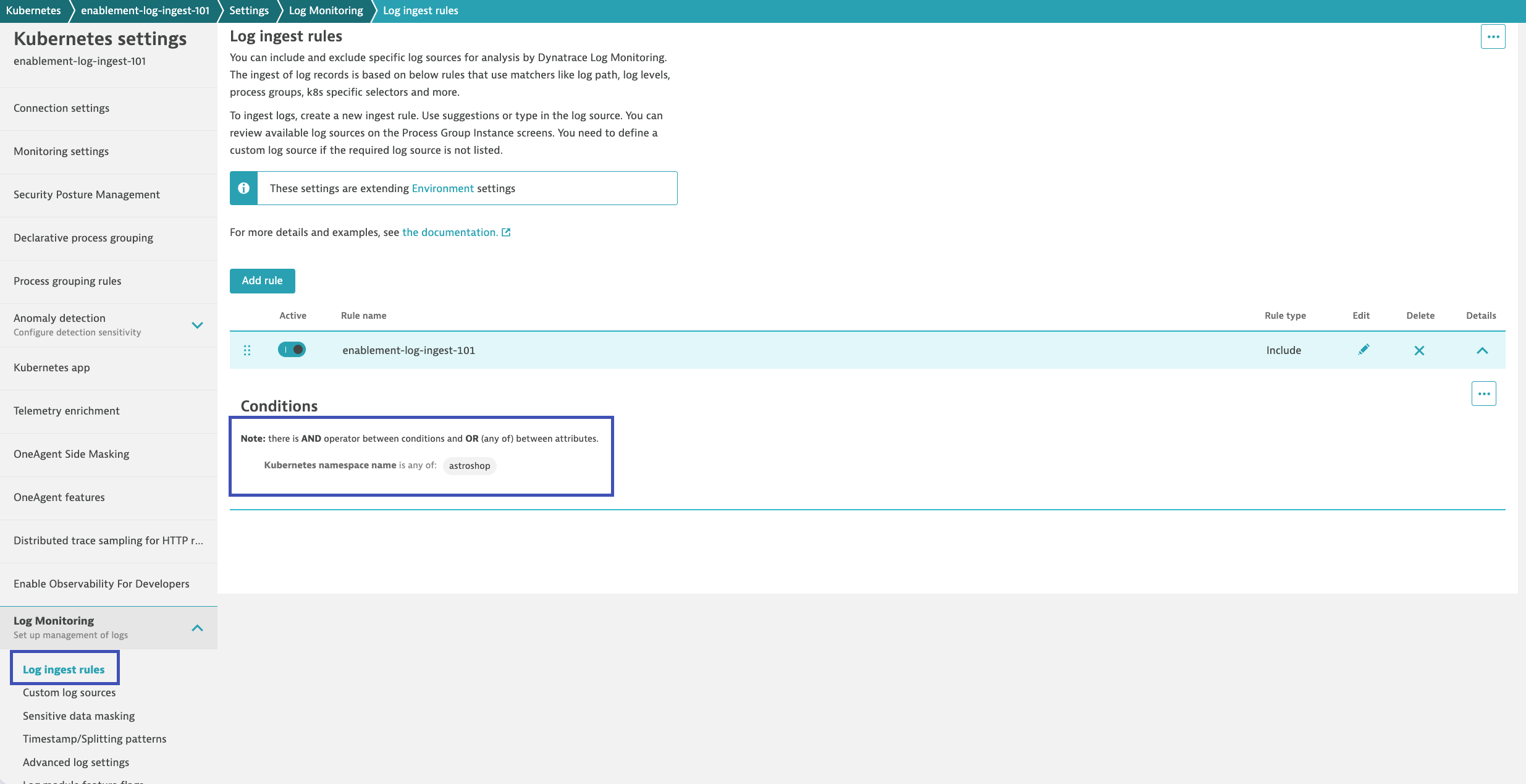Open OneAgent features in sidebar

click(109, 497)
